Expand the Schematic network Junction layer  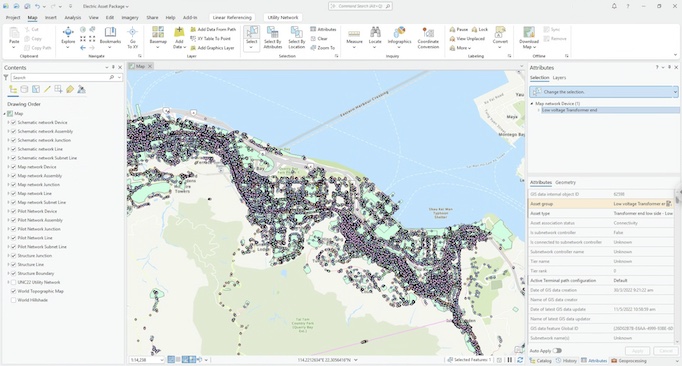[8, 140]
